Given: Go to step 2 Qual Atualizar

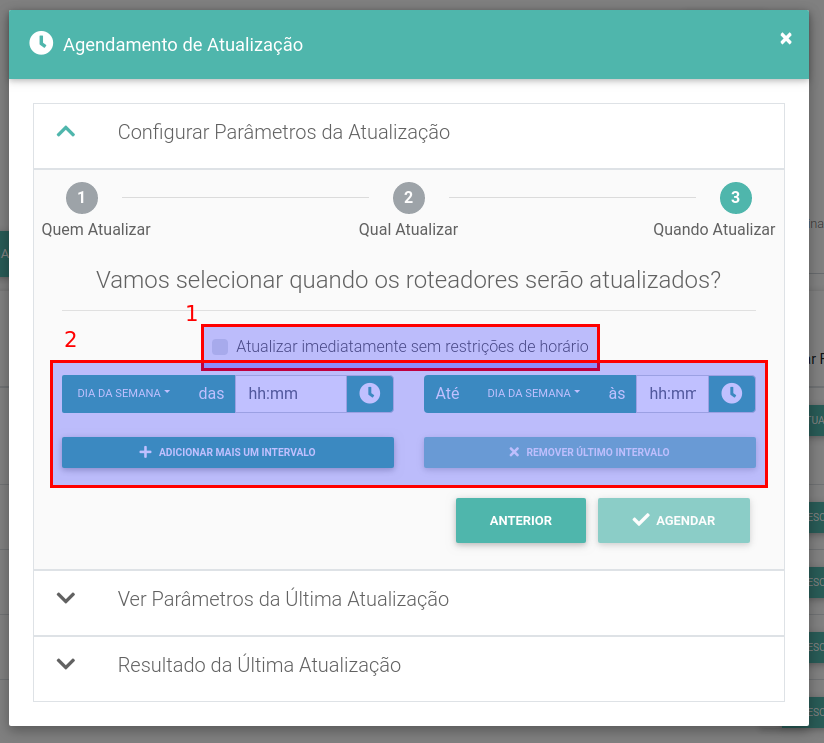Looking at the screenshot, I should [408, 198].
